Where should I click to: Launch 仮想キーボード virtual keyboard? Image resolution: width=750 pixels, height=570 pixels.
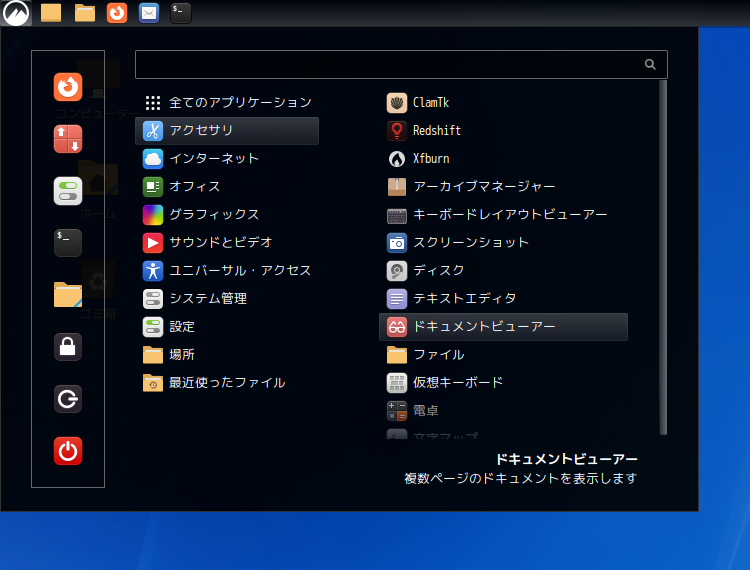point(503,383)
